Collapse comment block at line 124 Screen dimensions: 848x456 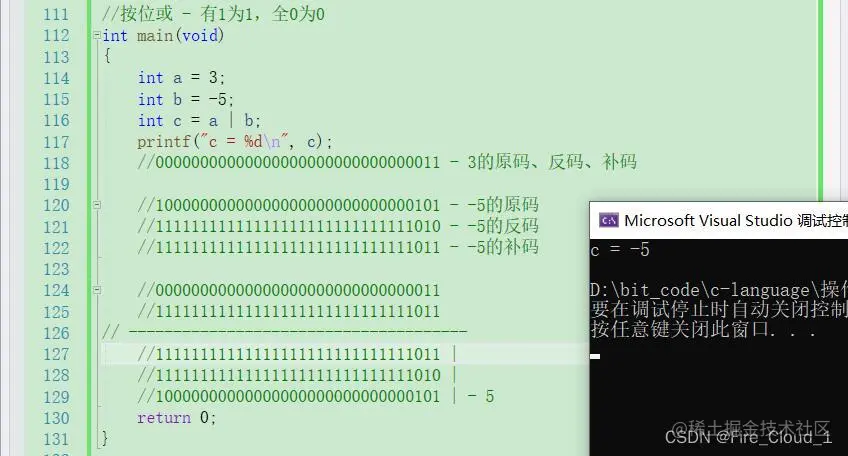tap(96, 290)
